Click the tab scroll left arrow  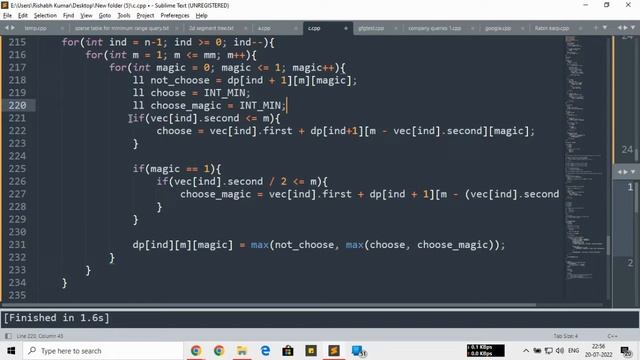coord(7,28)
